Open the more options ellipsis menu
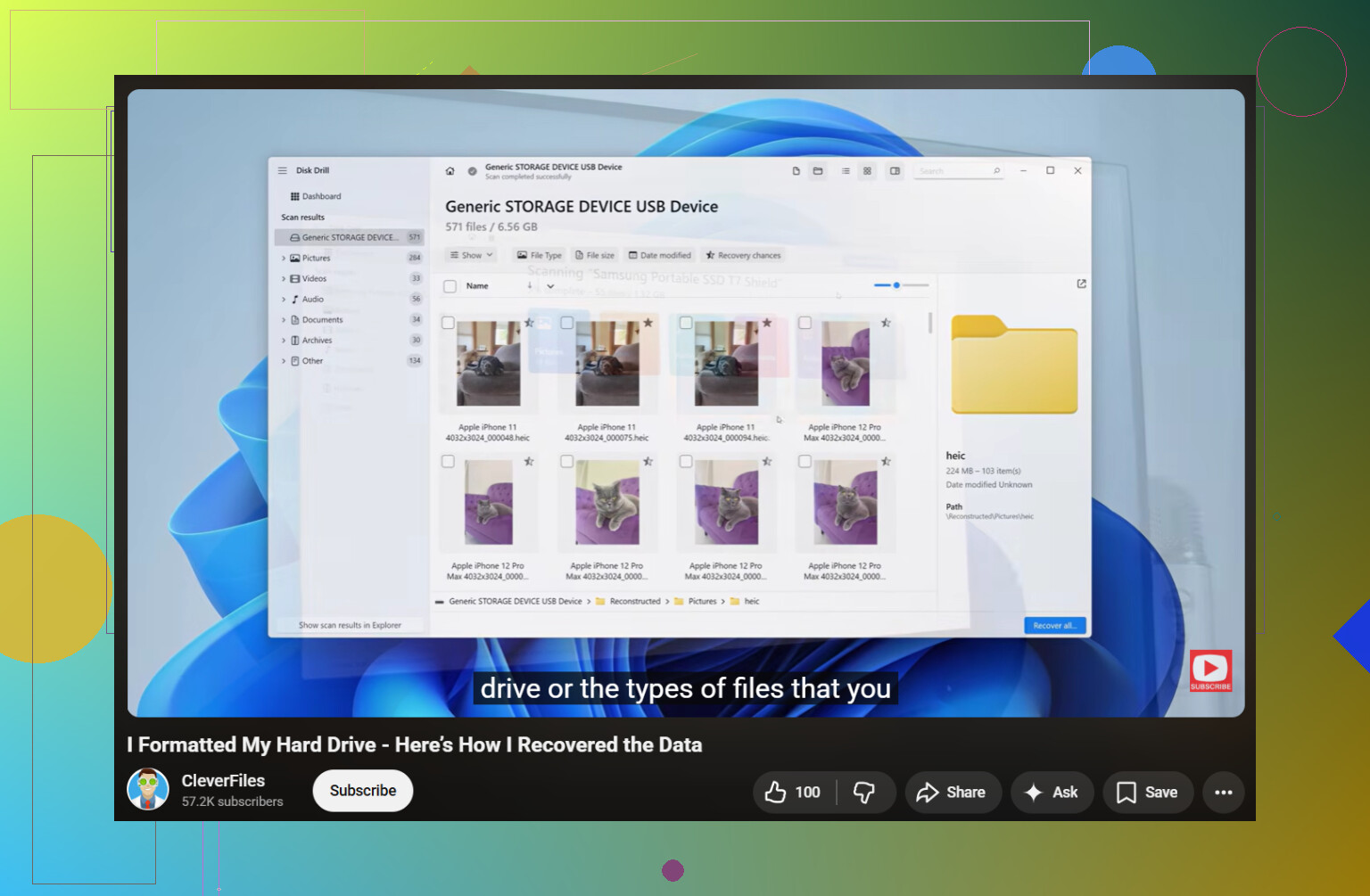This screenshot has width=1370, height=896. pos(1224,792)
